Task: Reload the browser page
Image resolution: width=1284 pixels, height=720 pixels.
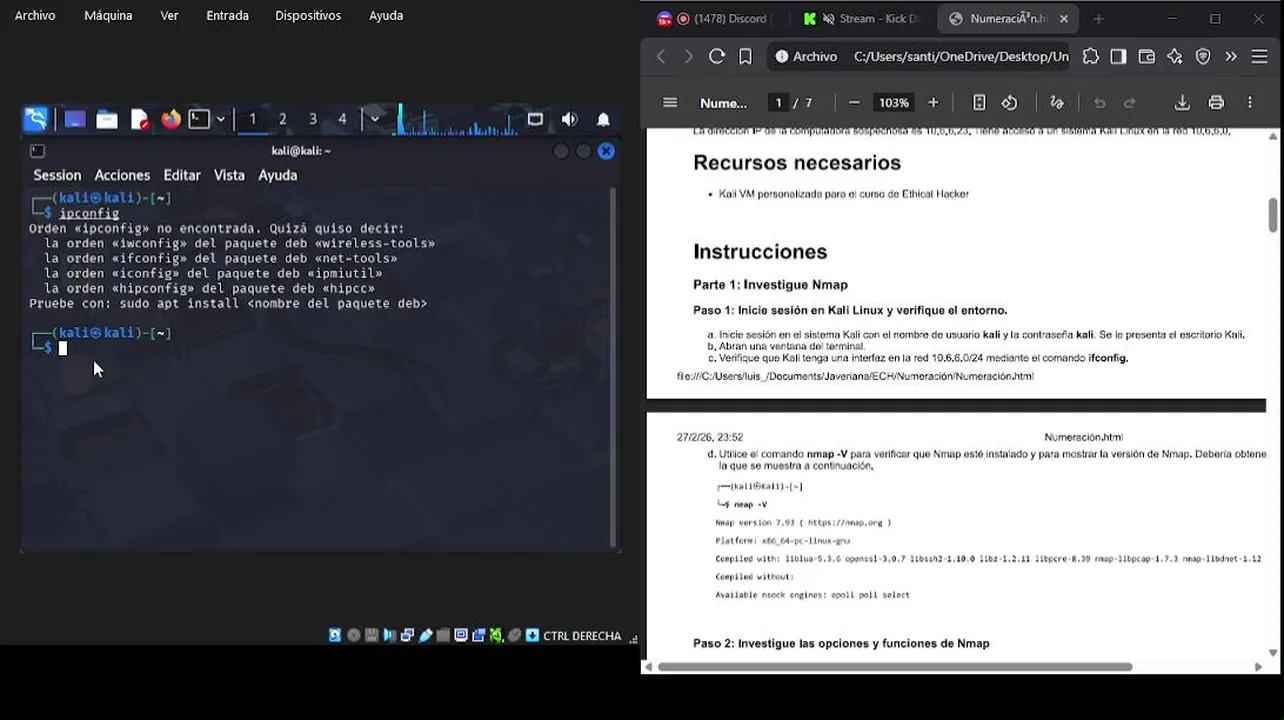Action: 716,56
